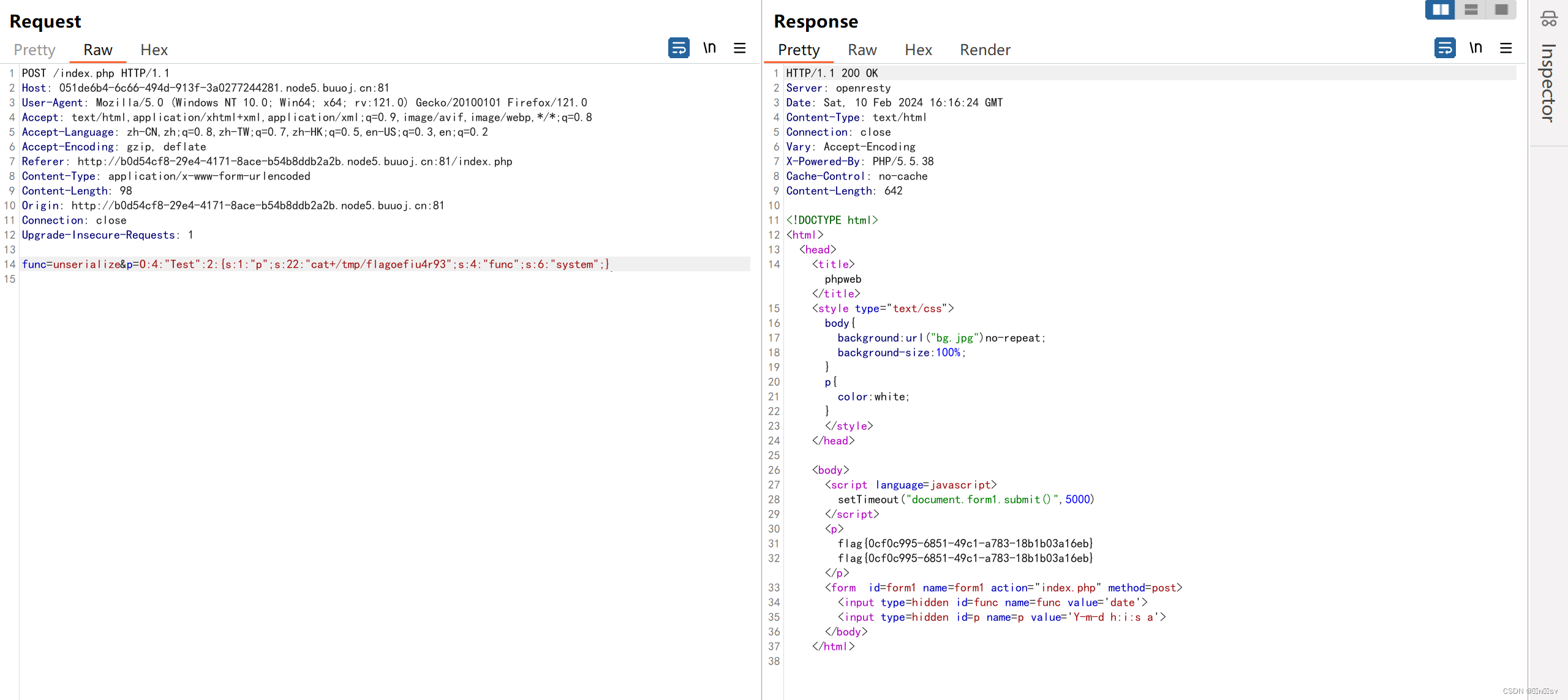The image size is (1568, 700).
Task: Click the Referer header line
Action: 267,162
